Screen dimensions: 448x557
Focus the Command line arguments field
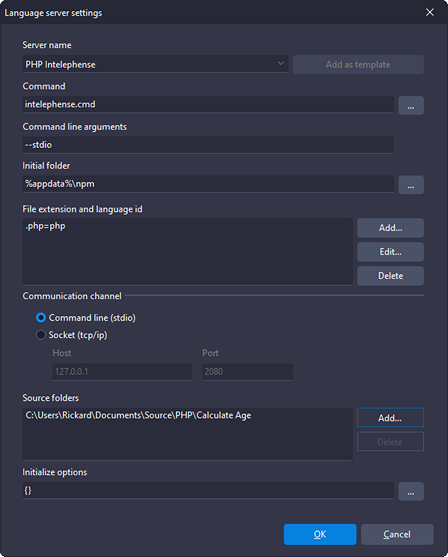[208, 145]
